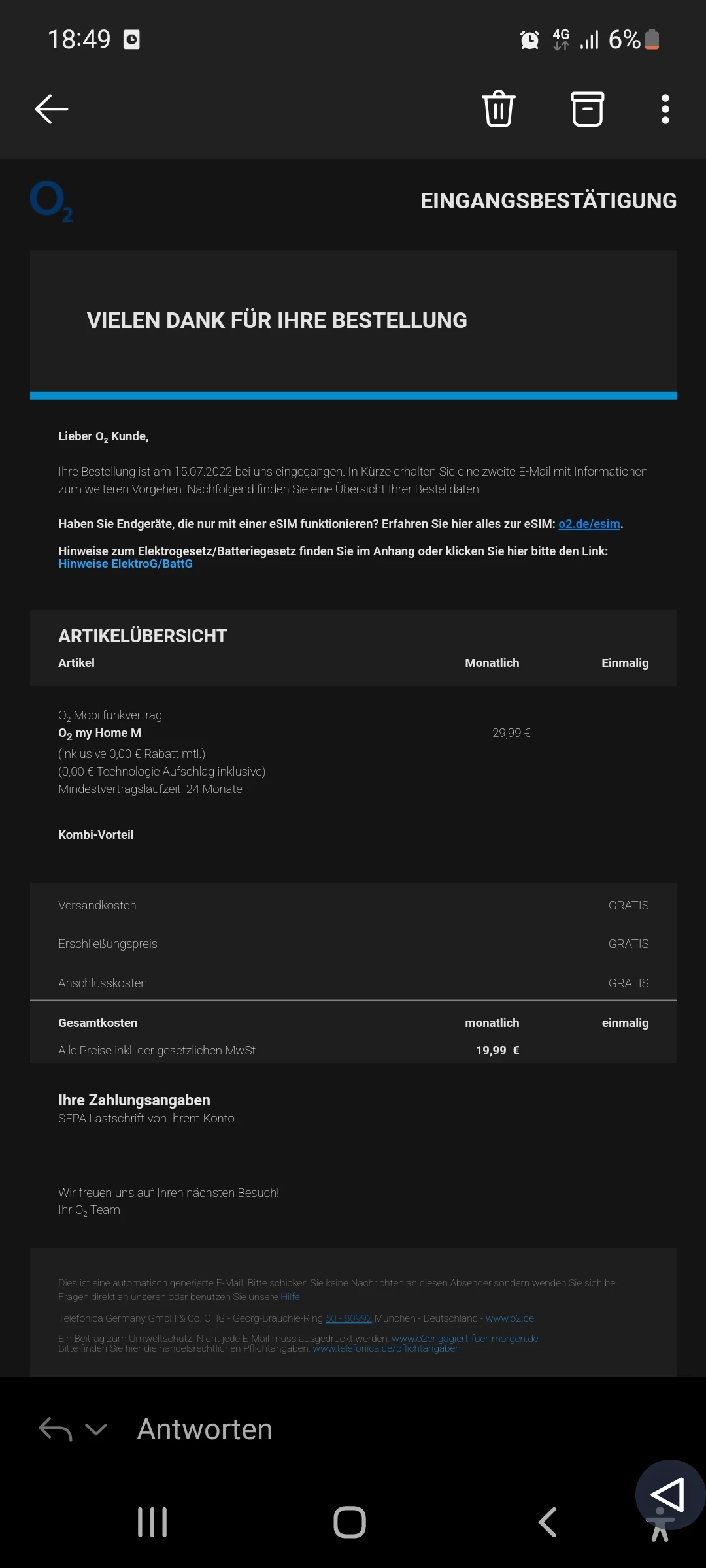Delete this email with the trash icon
This screenshot has width=706, height=1568.
[498, 108]
